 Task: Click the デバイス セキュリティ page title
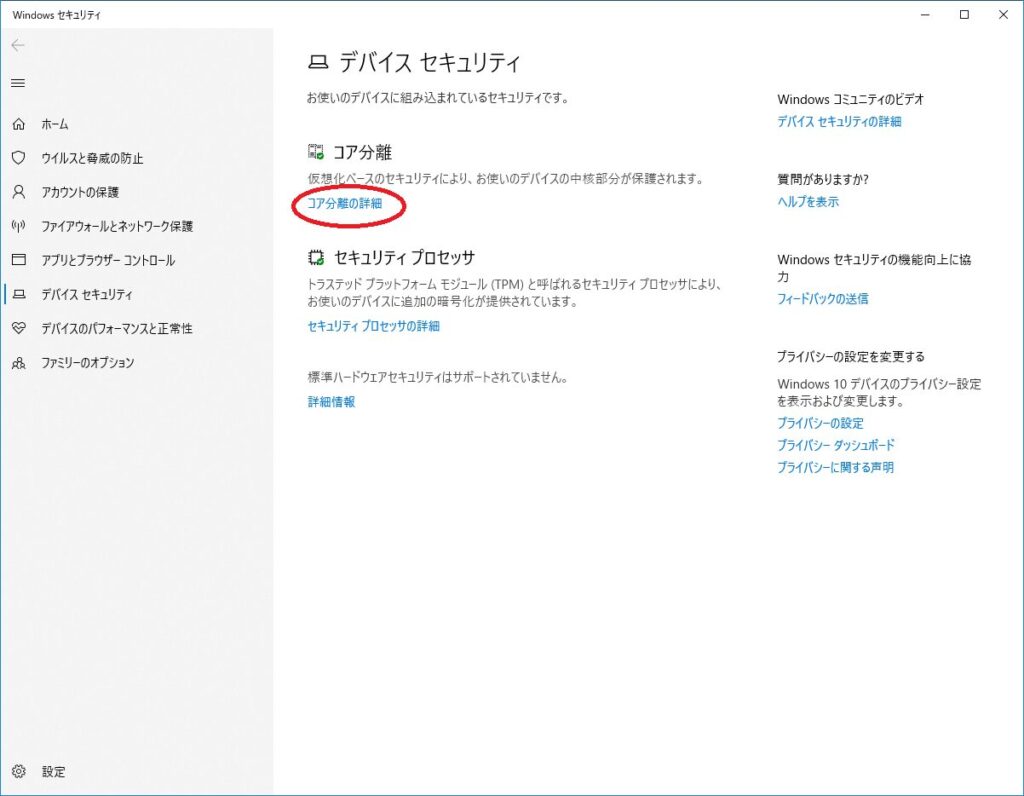click(429, 63)
